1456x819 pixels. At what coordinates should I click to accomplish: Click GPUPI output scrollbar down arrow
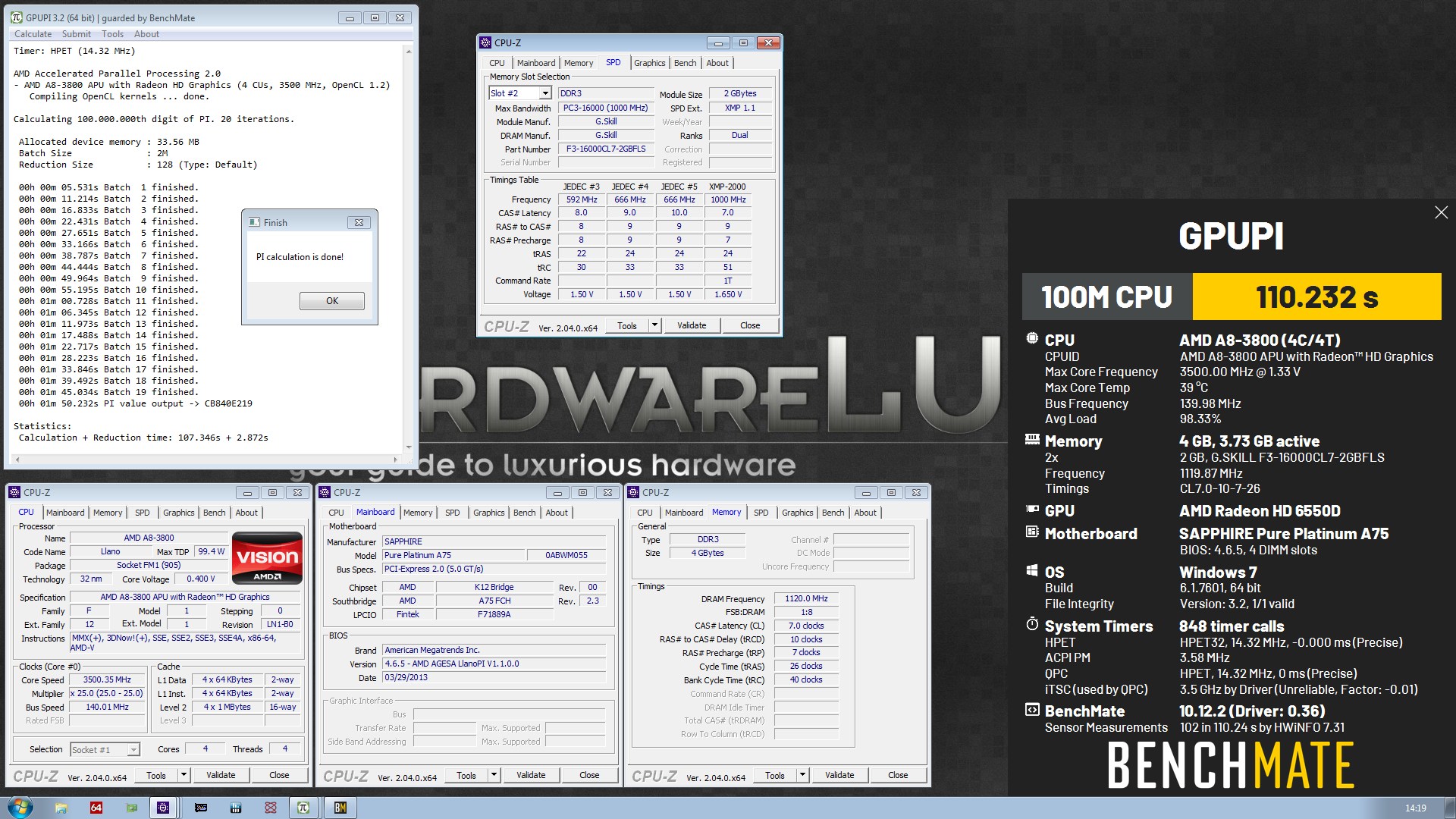[409, 447]
